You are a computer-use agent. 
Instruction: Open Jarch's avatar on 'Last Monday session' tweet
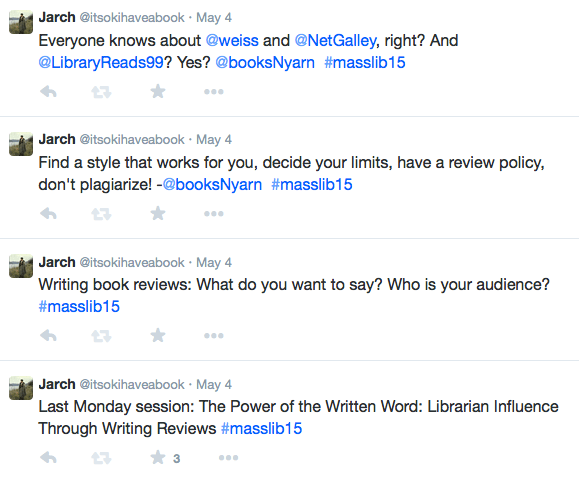click(21, 388)
